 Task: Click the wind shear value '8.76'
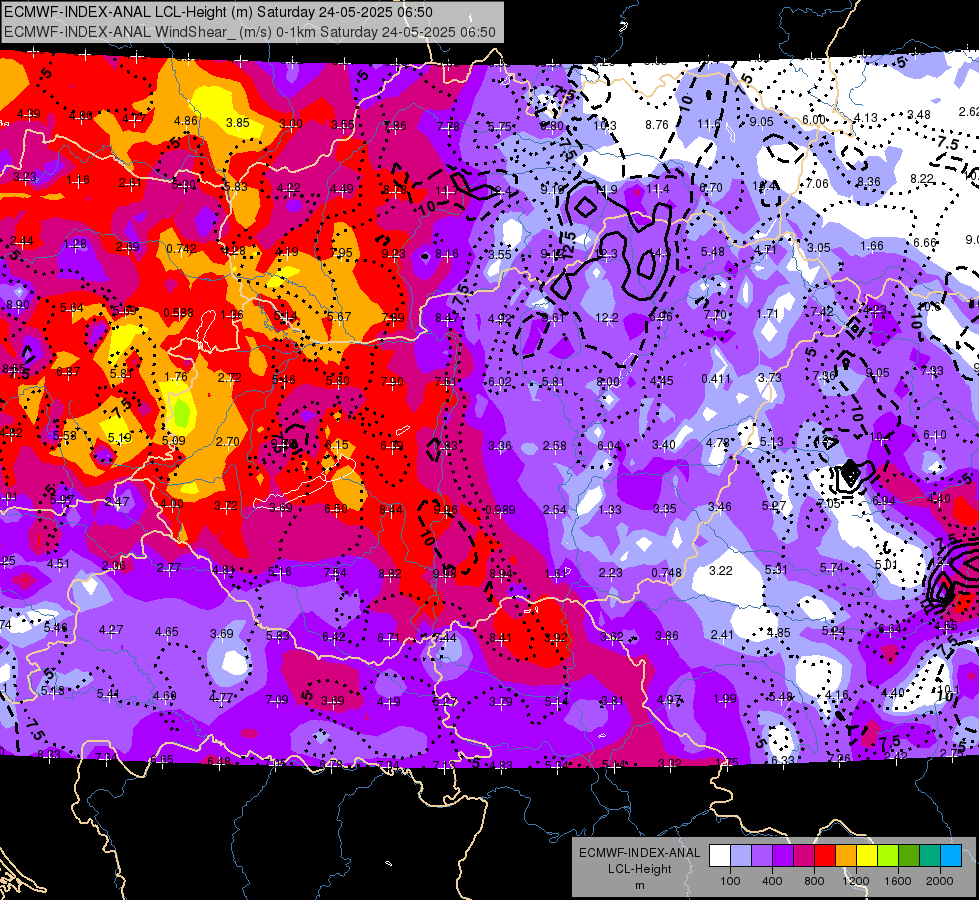pyautogui.click(x=657, y=125)
